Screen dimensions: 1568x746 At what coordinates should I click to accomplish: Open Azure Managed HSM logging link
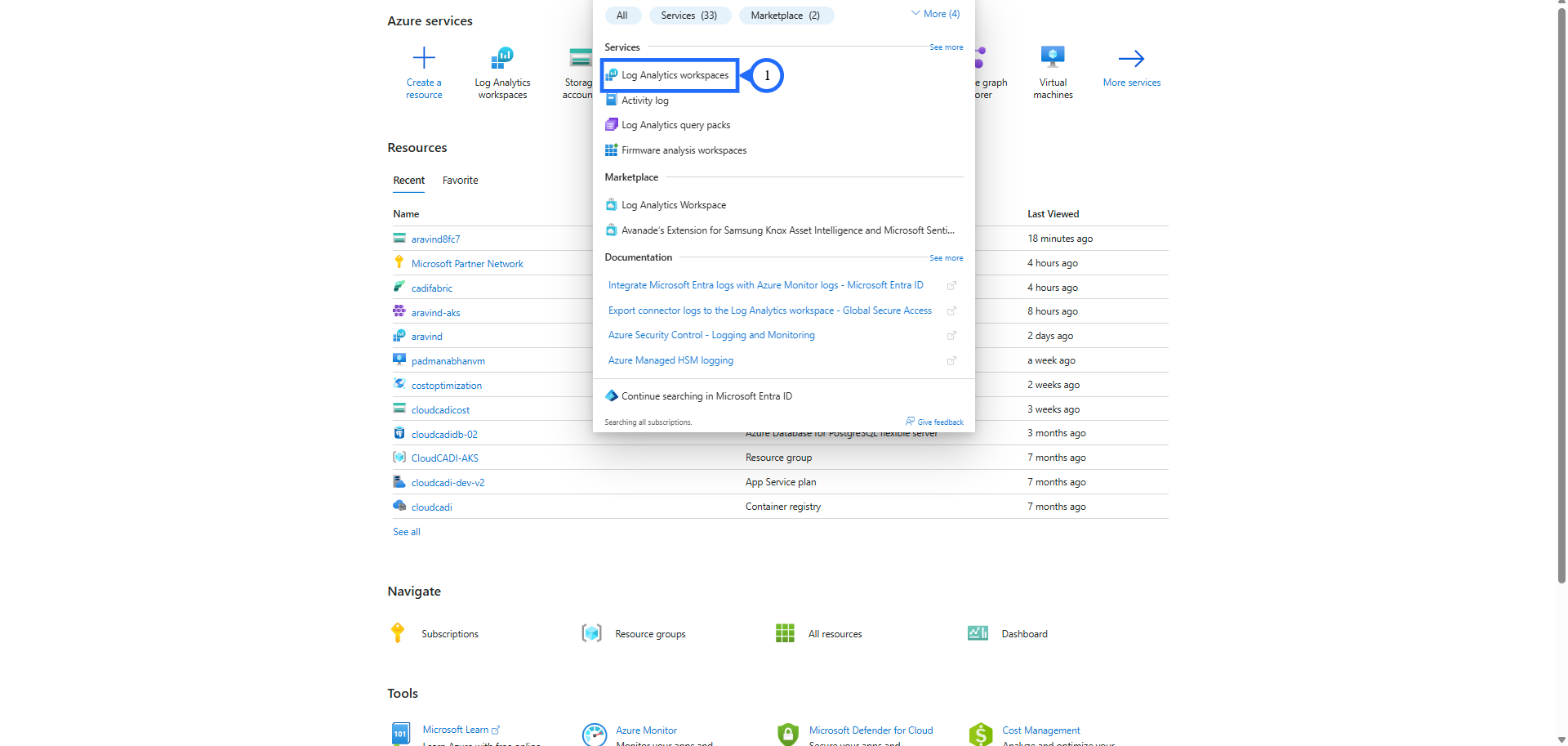pos(670,360)
